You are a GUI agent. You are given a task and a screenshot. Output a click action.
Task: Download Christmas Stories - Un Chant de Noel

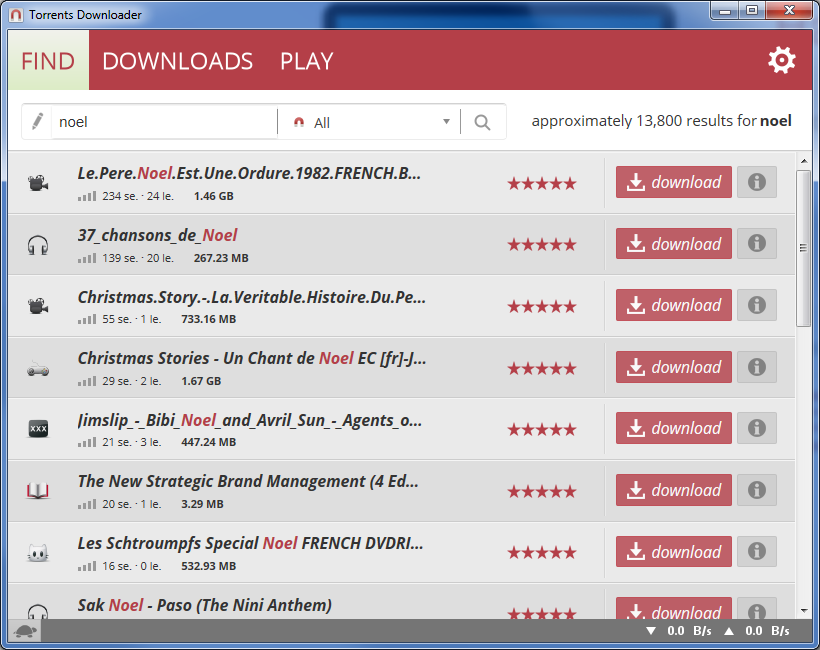pos(673,367)
